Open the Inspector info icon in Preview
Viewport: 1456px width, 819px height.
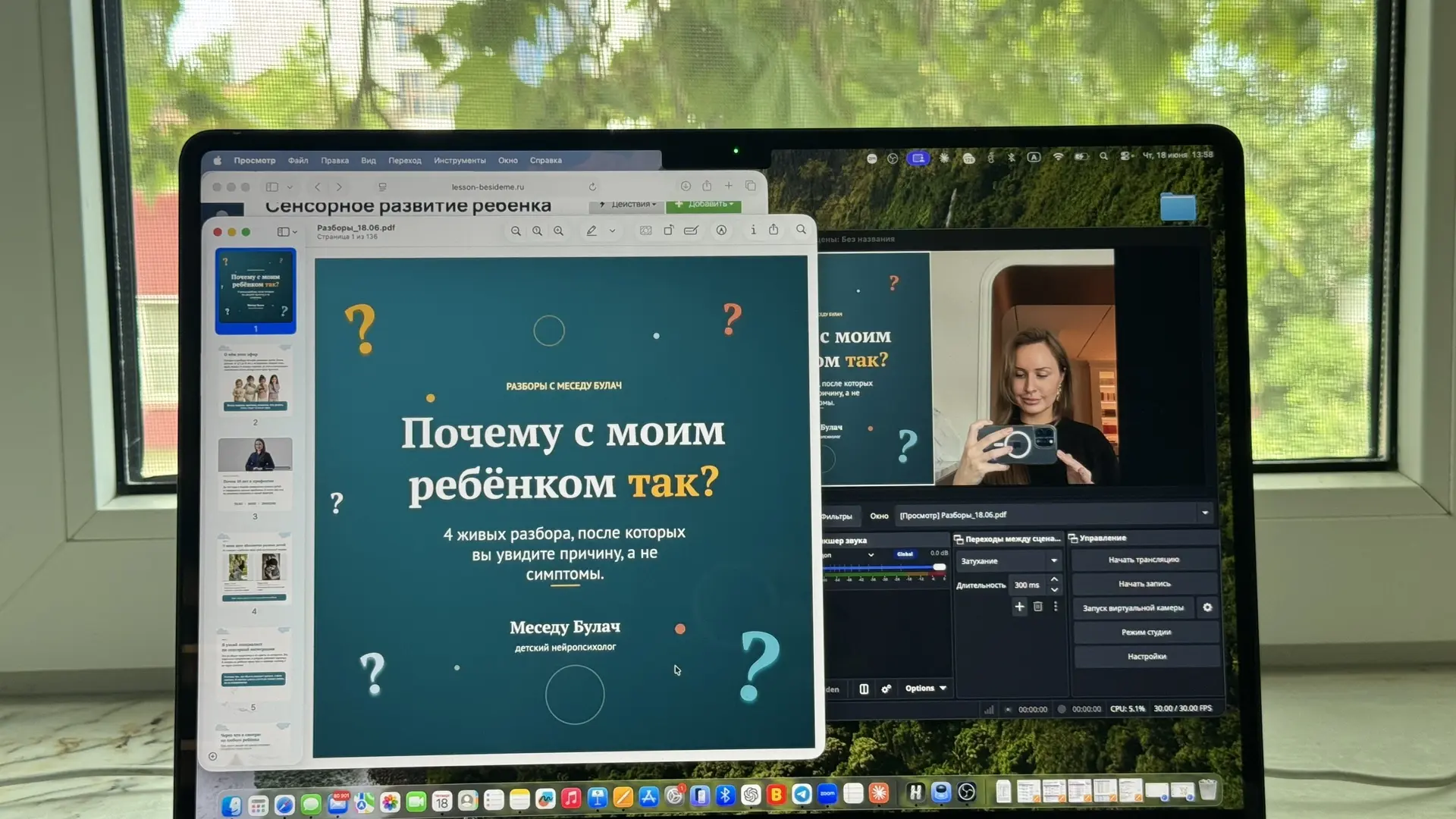(753, 230)
